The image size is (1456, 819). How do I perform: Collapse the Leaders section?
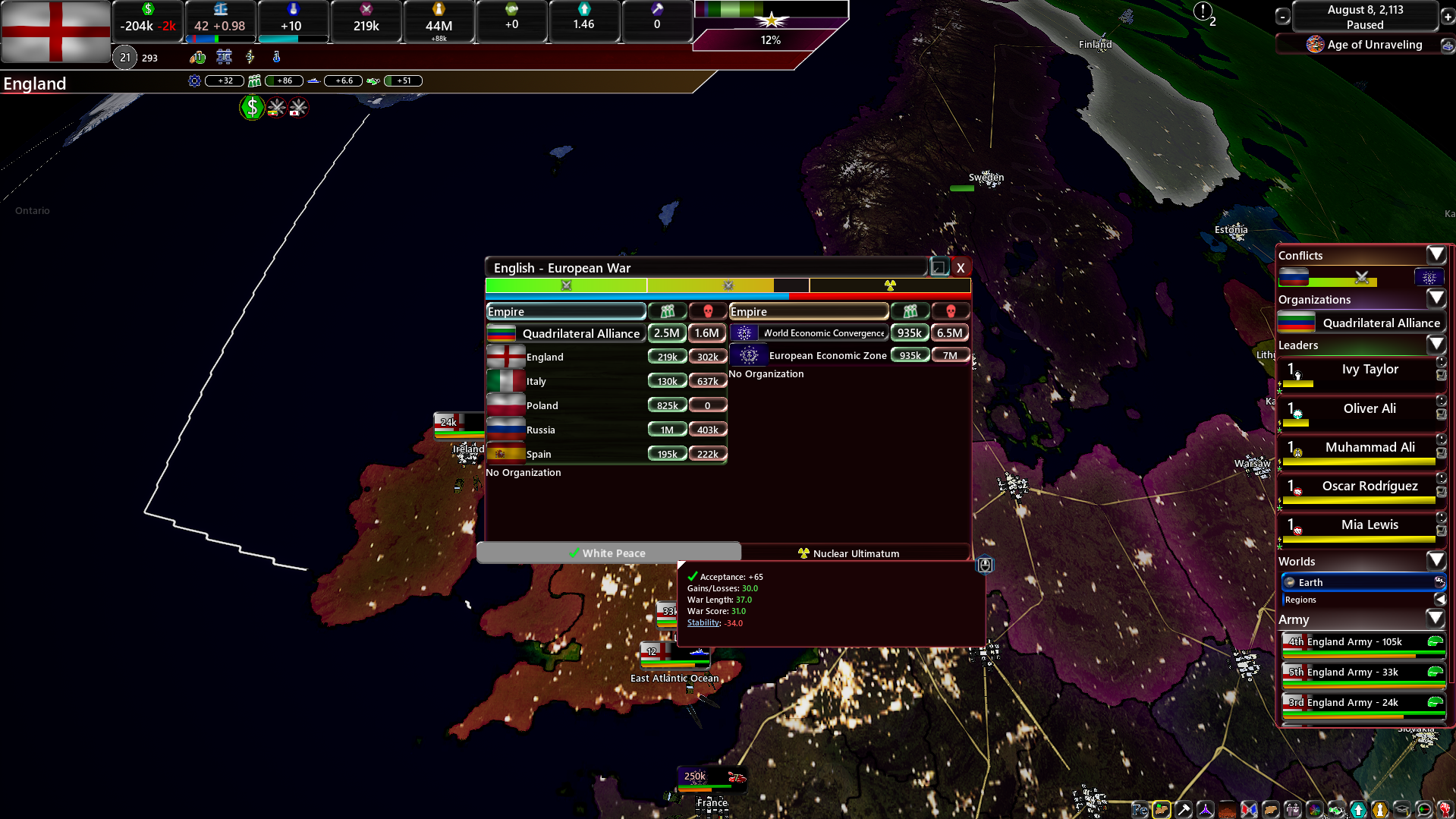coord(1436,345)
